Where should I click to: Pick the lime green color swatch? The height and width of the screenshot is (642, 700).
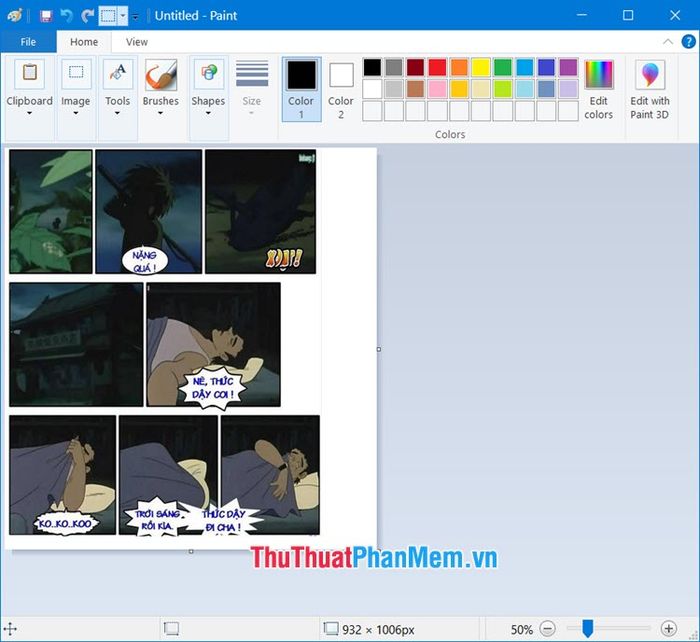pyautogui.click(x=503, y=89)
